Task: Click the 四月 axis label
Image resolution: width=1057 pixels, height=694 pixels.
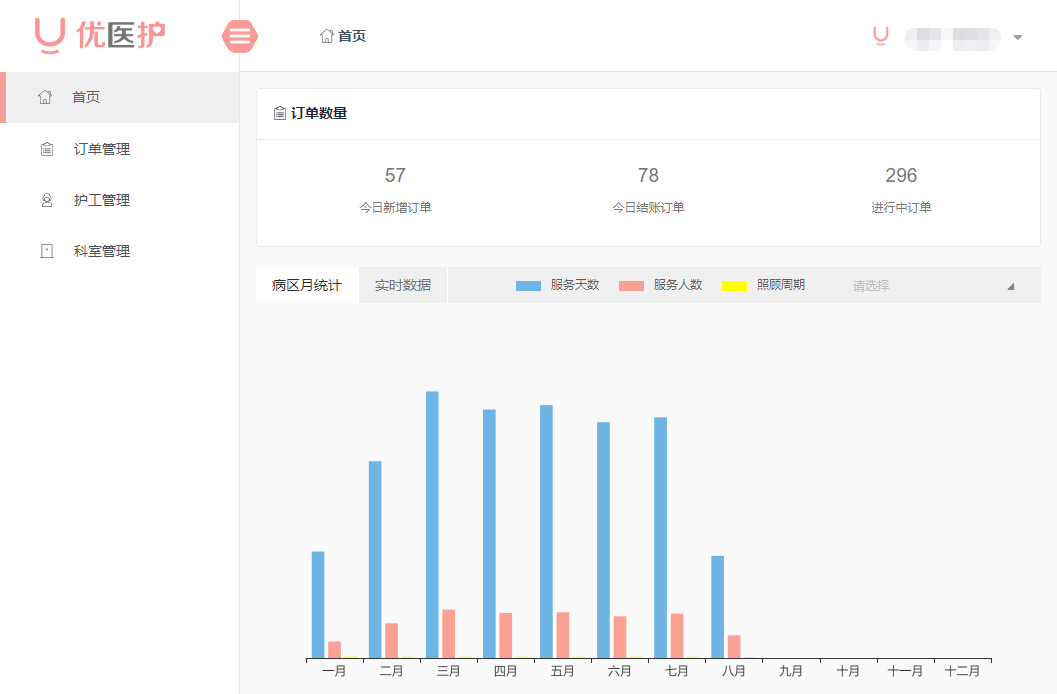Action: pos(506,671)
